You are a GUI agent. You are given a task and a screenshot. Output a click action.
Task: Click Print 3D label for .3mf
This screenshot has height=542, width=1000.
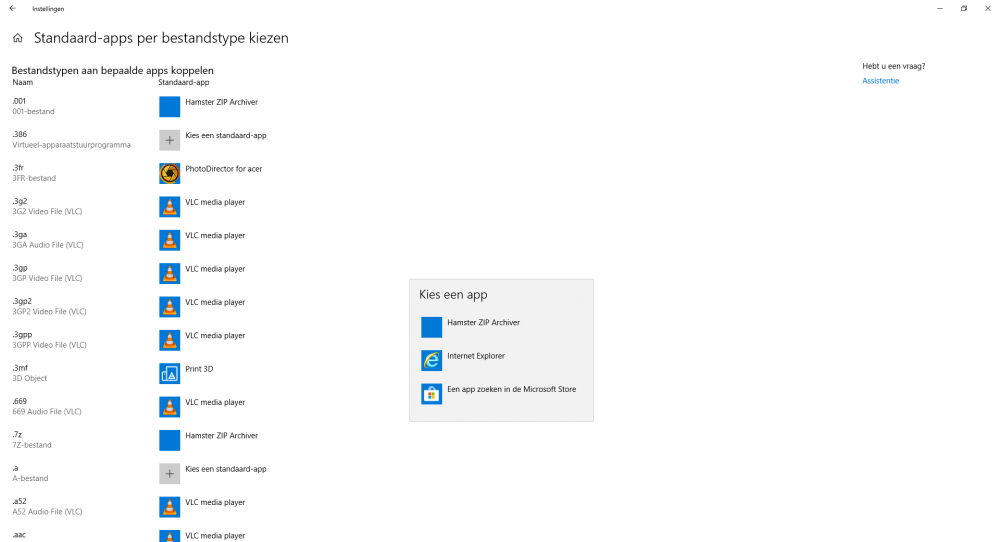199,369
